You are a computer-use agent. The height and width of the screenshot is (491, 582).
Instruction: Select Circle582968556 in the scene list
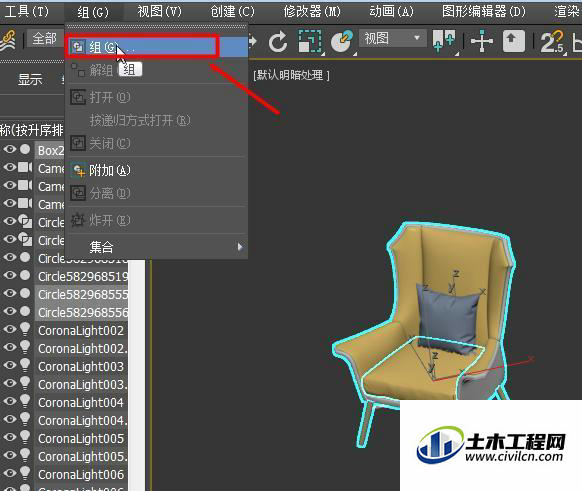click(83, 312)
